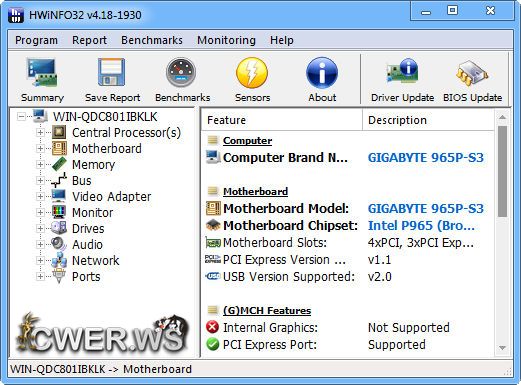Click status bar path WIN-QDC801IBKLK -> Motherboard
This screenshot has width=521, height=385.
(101, 369)
